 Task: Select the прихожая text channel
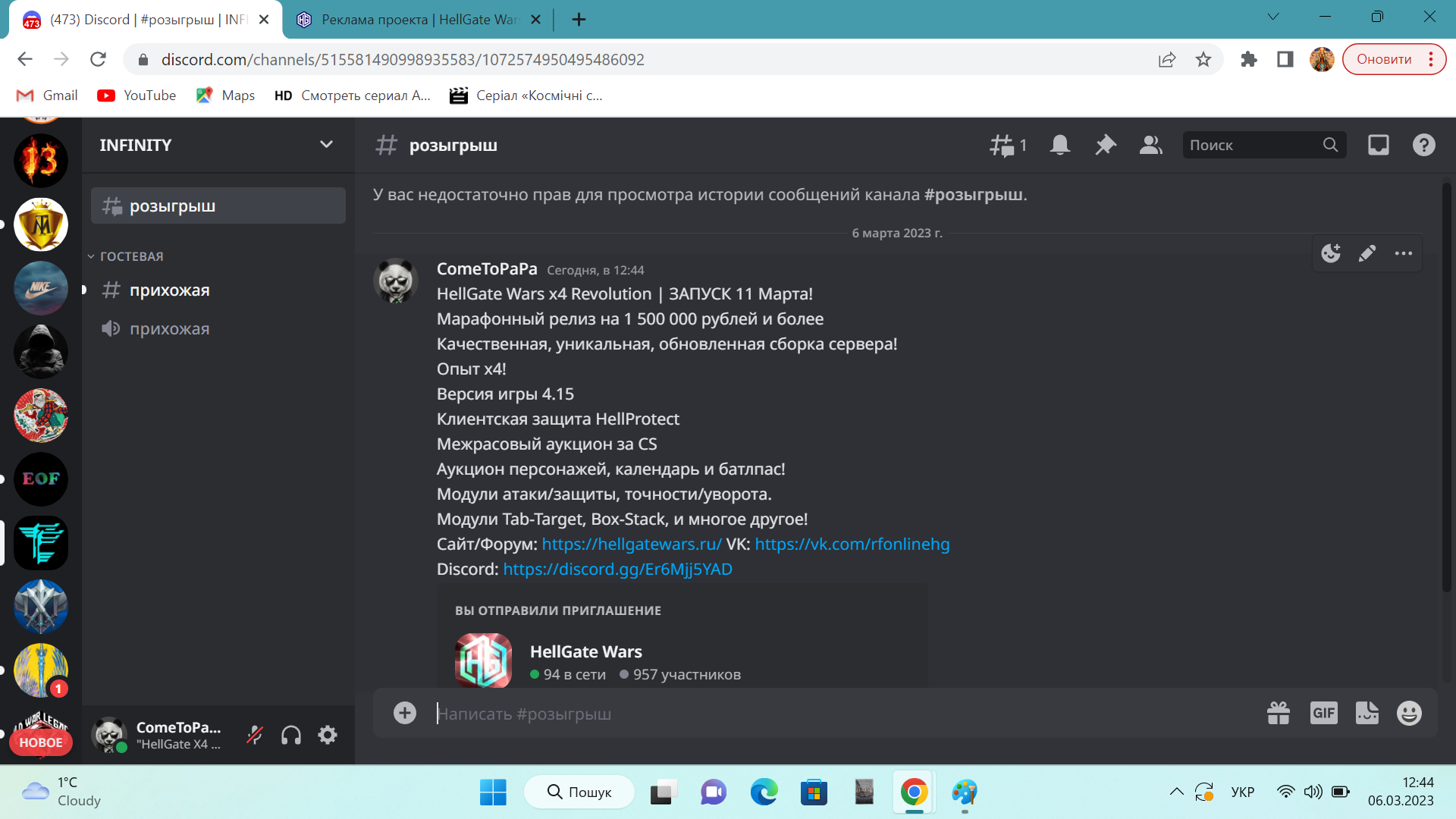coord(218,290)
